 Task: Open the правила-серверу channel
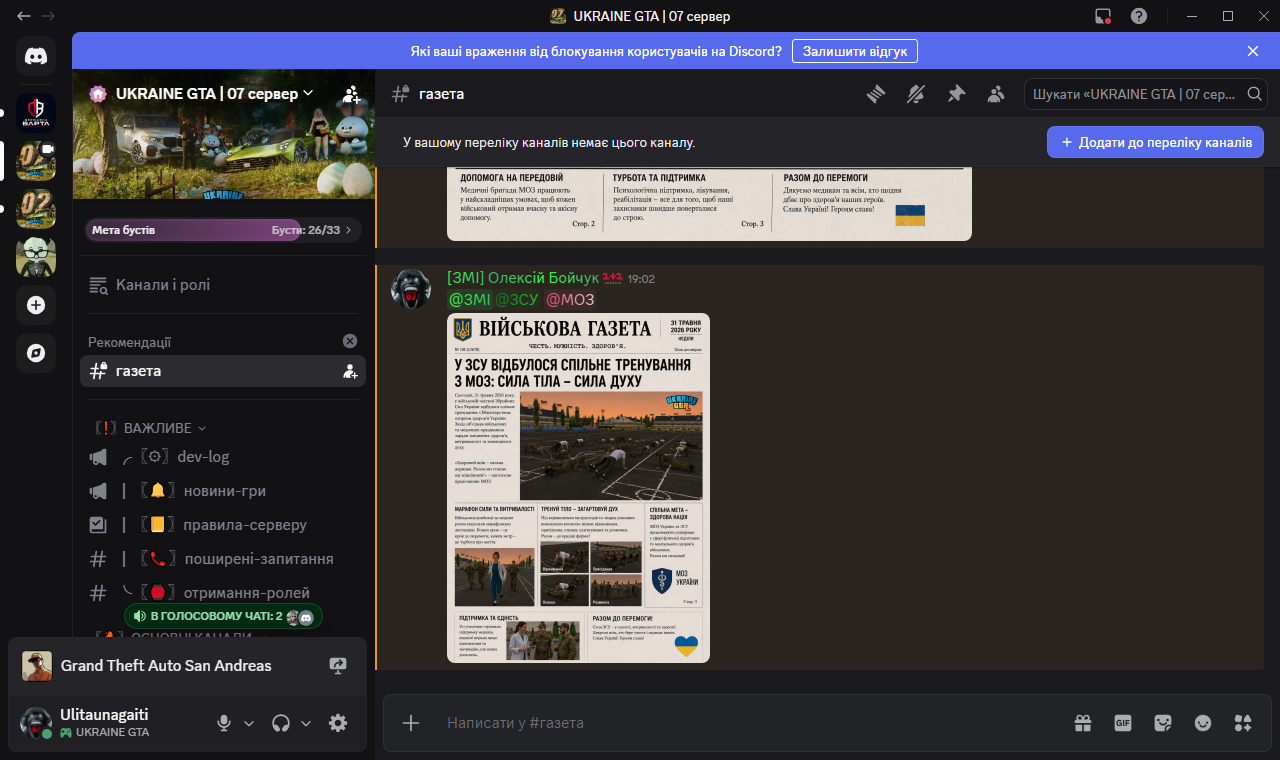(223, 525)
